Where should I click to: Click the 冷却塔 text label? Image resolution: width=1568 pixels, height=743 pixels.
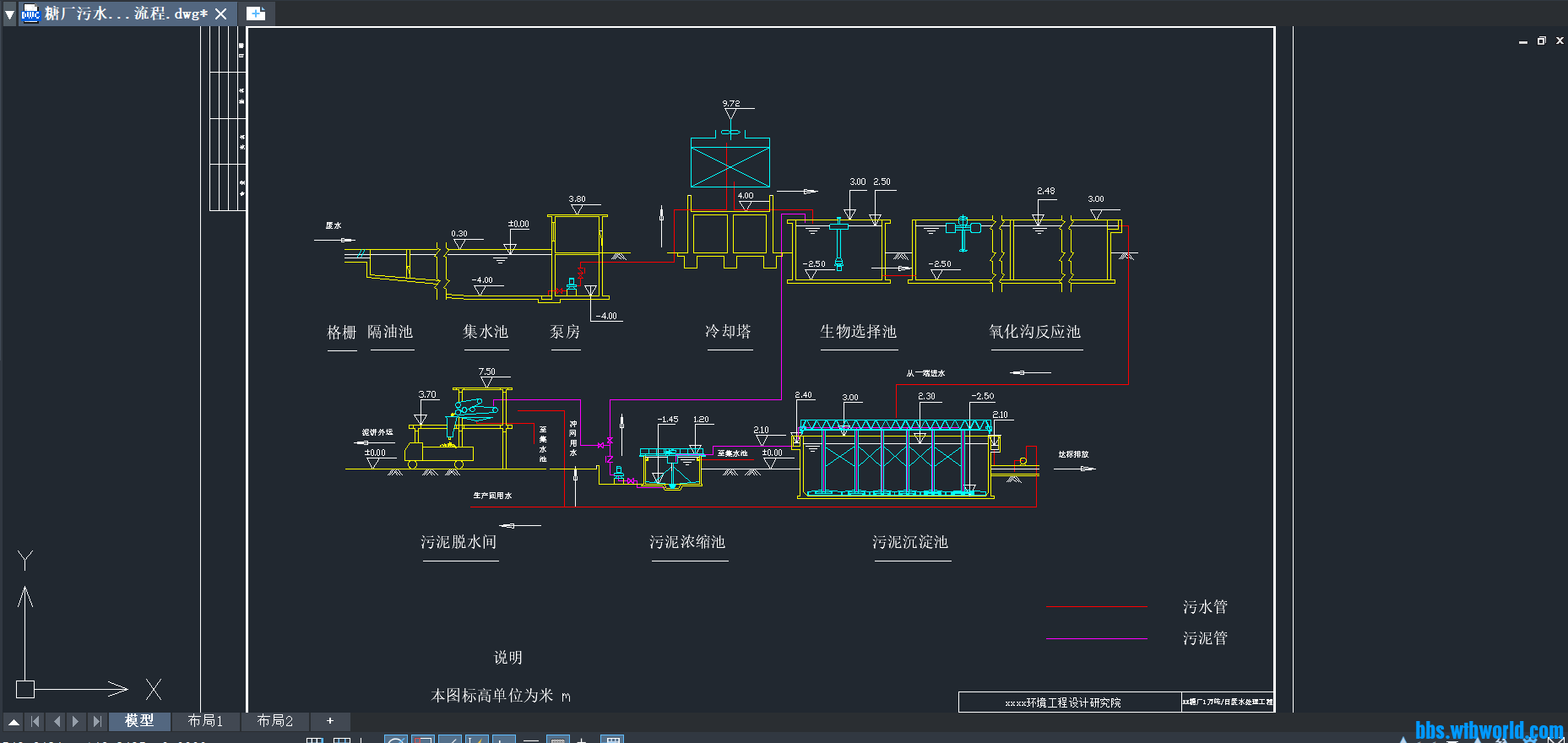728,332
